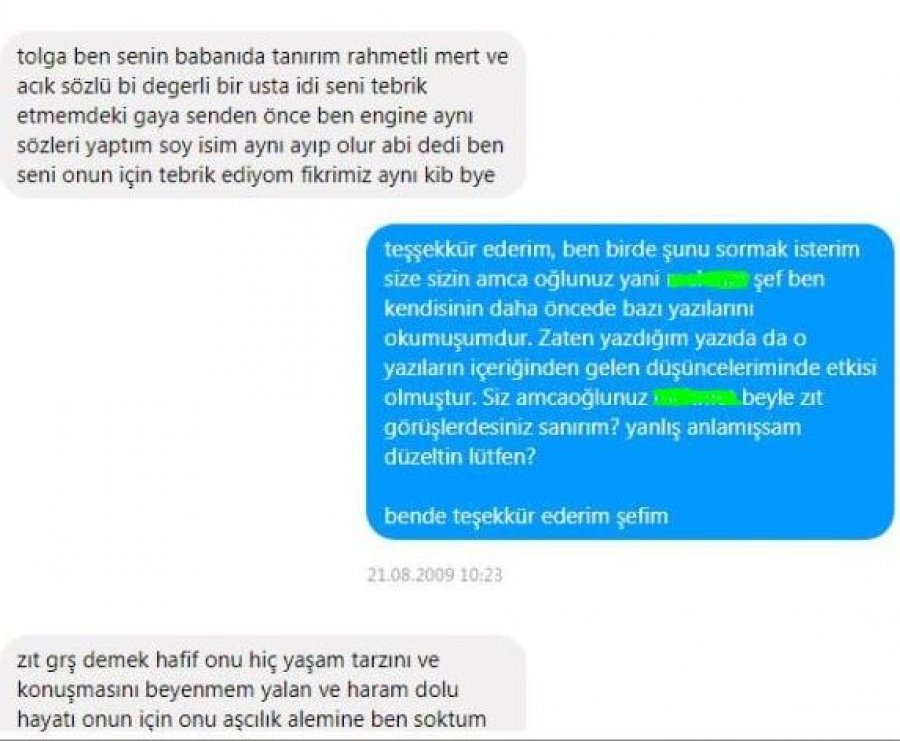Click the line starting "görüşlerdesiniz sanırım?"
The image size is (900, 741).
click(592, 428)
